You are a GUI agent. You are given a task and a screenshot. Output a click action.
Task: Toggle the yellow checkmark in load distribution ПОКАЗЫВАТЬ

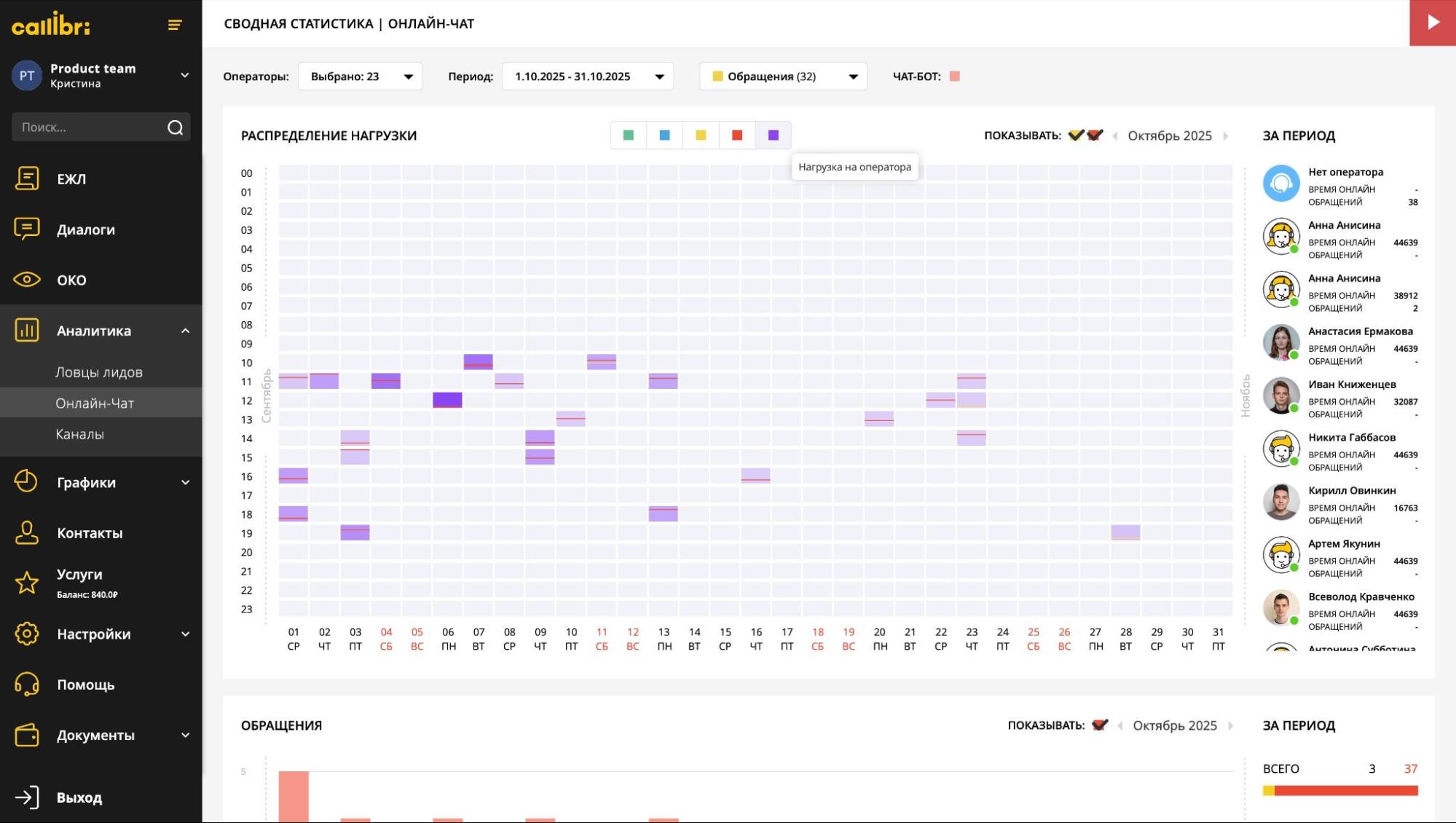point(1076,135)
